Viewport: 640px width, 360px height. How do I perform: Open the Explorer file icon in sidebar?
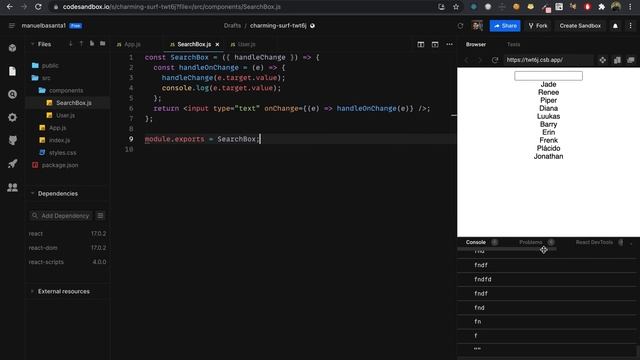12,71
